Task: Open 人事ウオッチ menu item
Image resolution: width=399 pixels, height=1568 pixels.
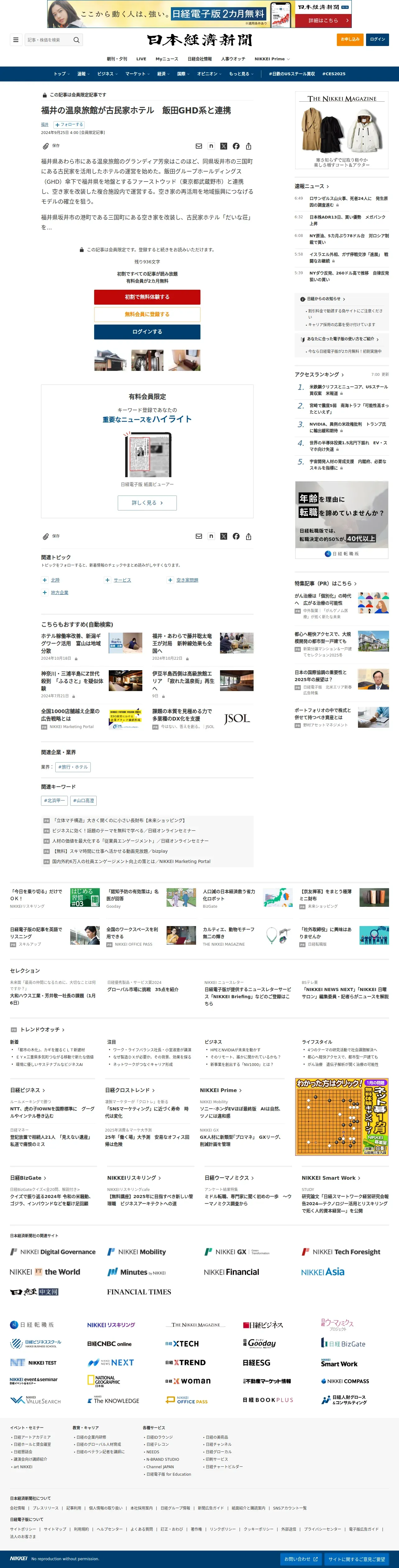Action: click(233, 59)
